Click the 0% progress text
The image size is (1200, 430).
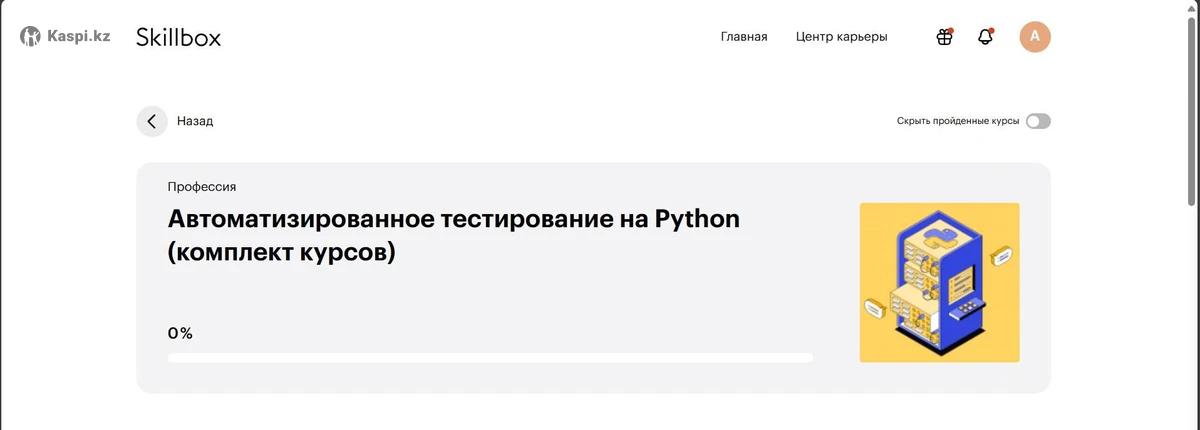point(180,333)
